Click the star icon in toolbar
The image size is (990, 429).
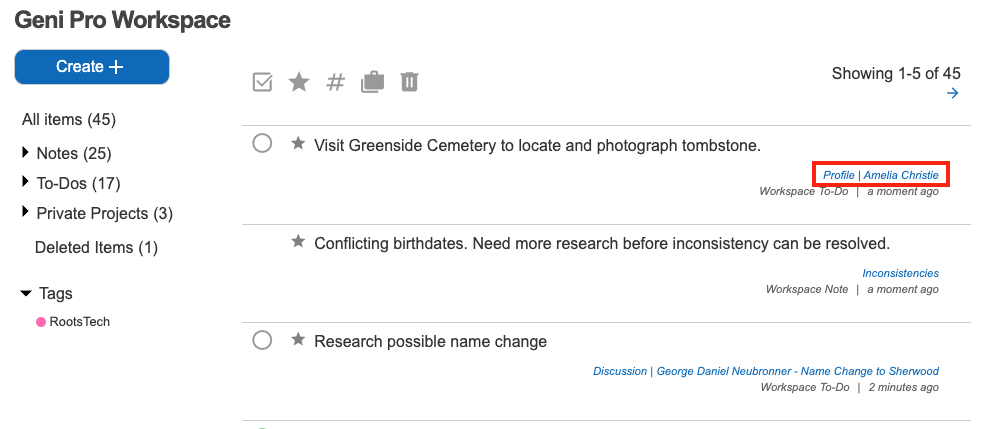[299, 82]
